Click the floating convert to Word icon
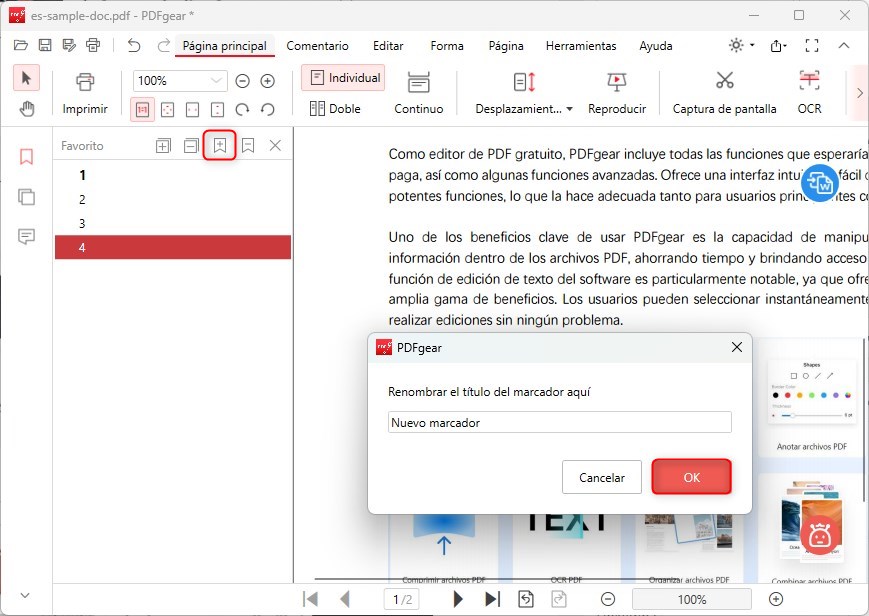Screen dimensions: 869x616 tap(820, 182)
